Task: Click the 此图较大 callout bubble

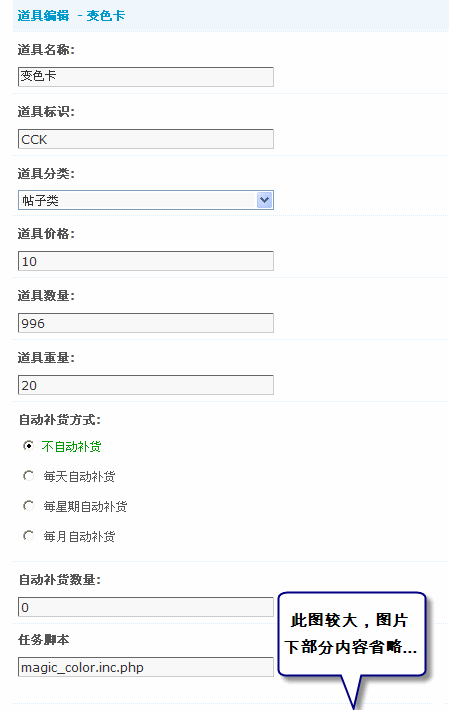Action: point(352,634)
